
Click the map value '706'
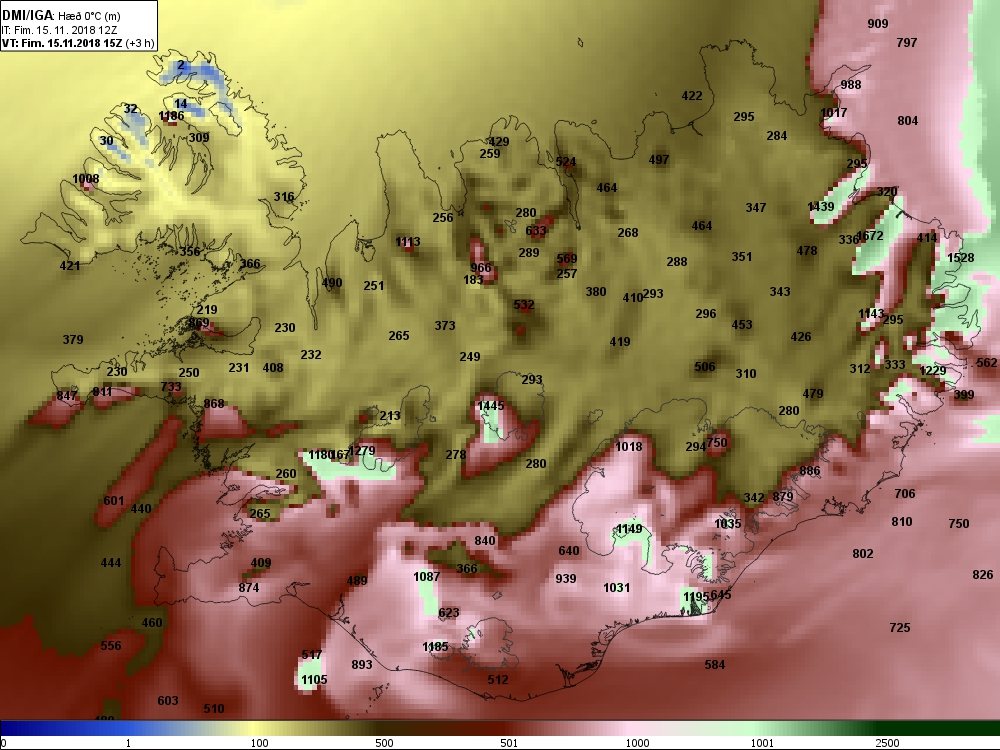(x=904, y=494)
